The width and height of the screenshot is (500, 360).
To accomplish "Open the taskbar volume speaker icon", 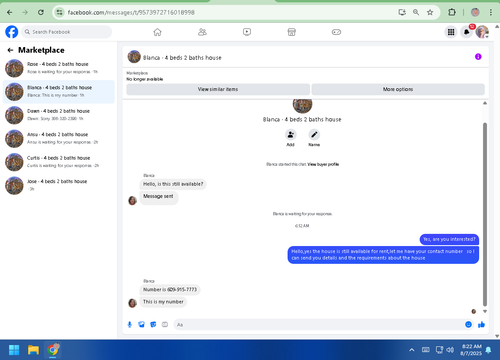I will click(x=450, y=350).
